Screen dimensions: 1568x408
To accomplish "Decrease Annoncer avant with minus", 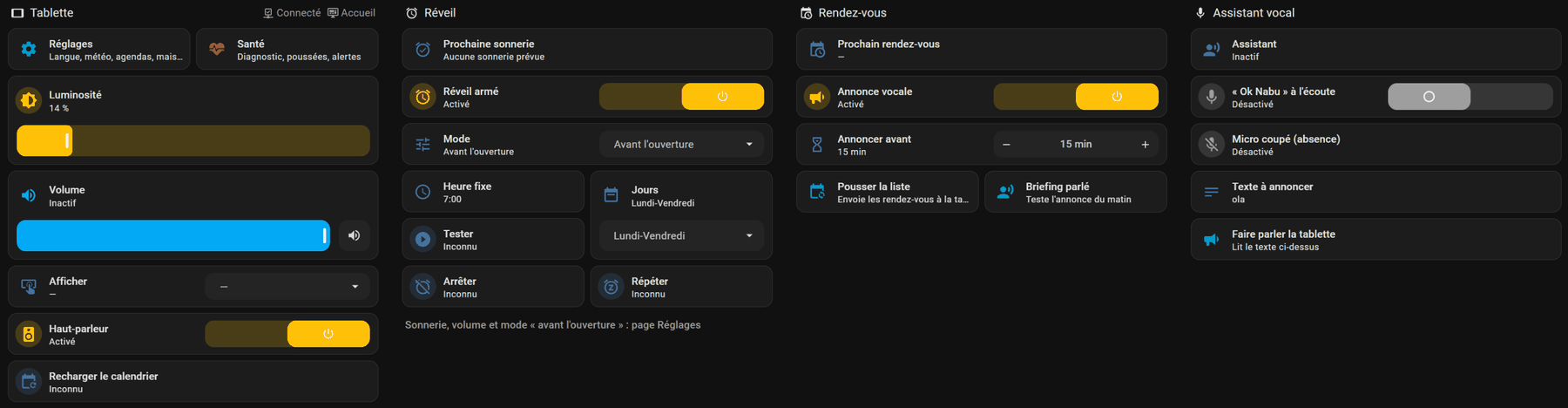I will 1007,145.
